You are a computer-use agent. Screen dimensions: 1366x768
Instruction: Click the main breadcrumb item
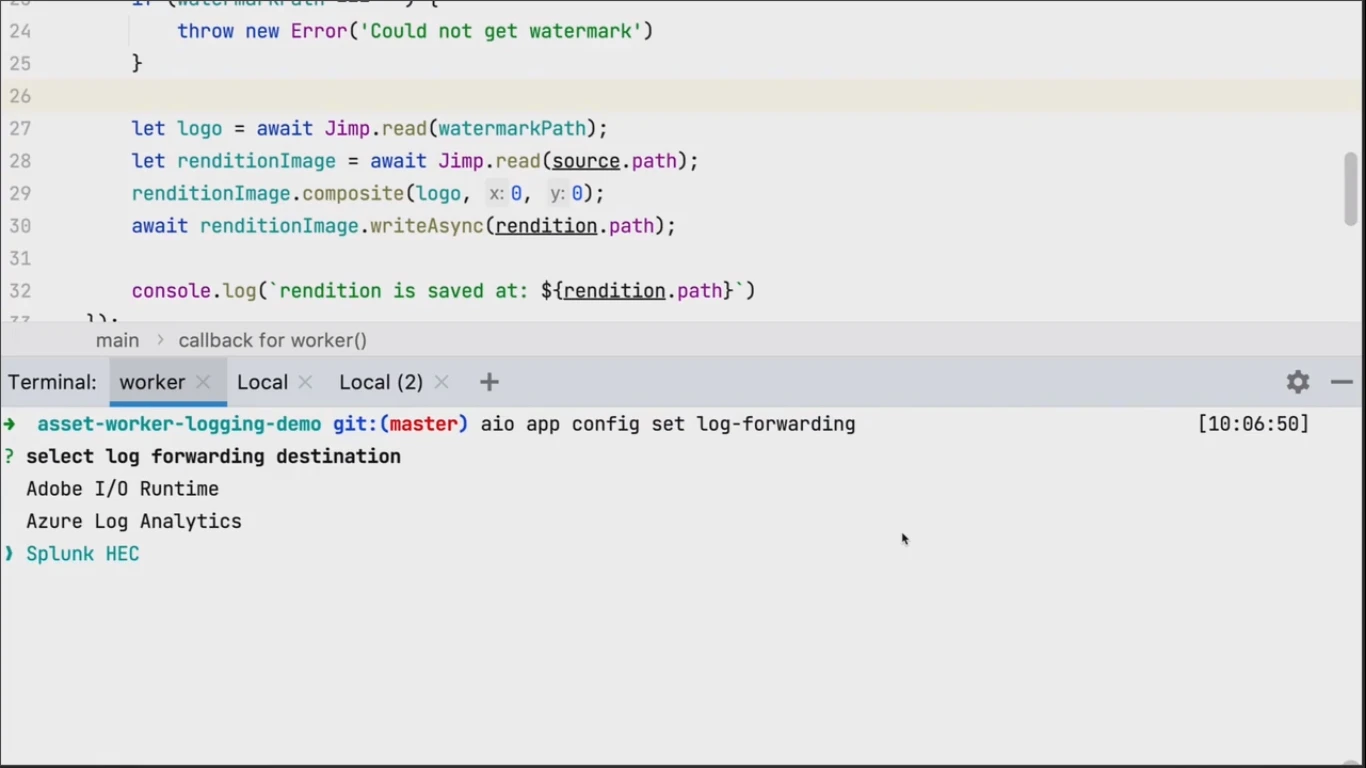pyautogui.click(x=117, y=341)
